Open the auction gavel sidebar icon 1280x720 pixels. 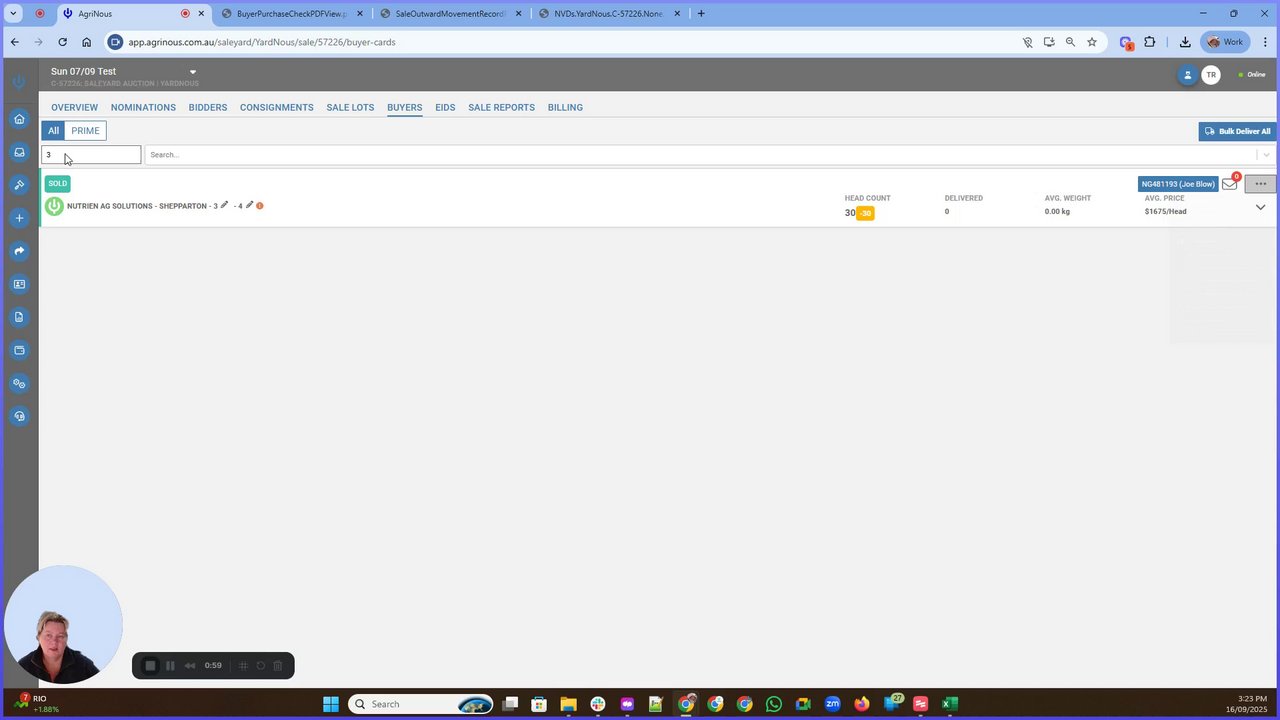click(x=19, y=185)
